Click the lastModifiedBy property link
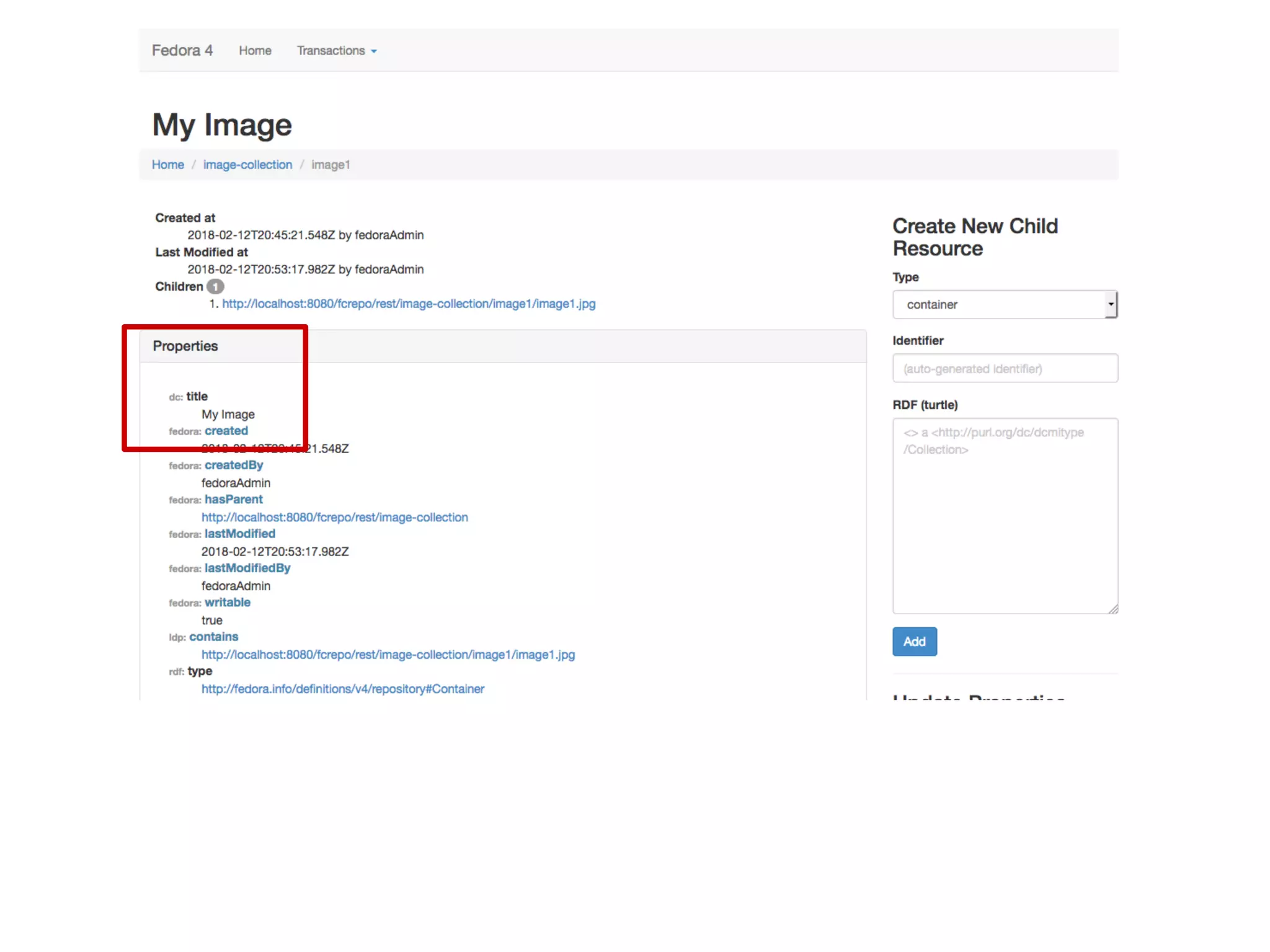The width and height of the screenshot is (1270, 952). click(247, 568)
